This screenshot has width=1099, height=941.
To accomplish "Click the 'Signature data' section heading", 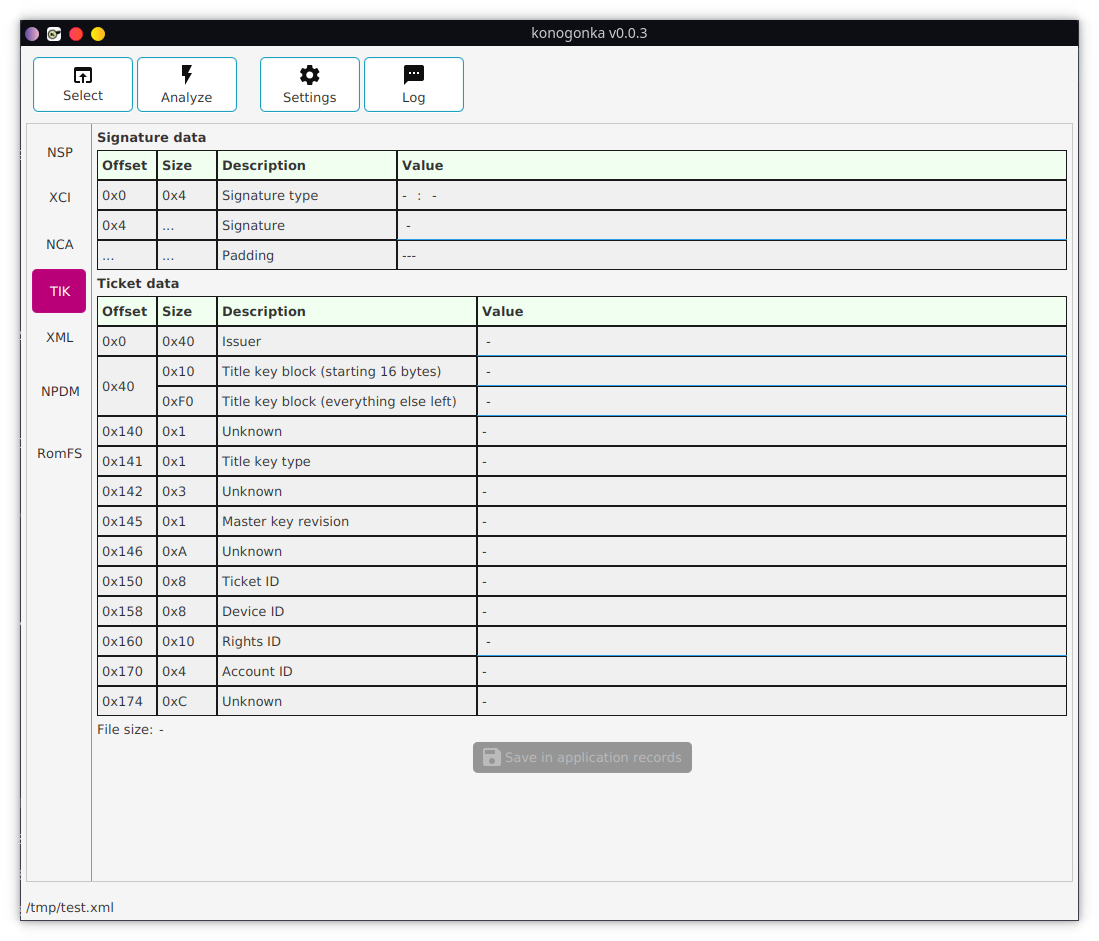I will tap(151, 137).
